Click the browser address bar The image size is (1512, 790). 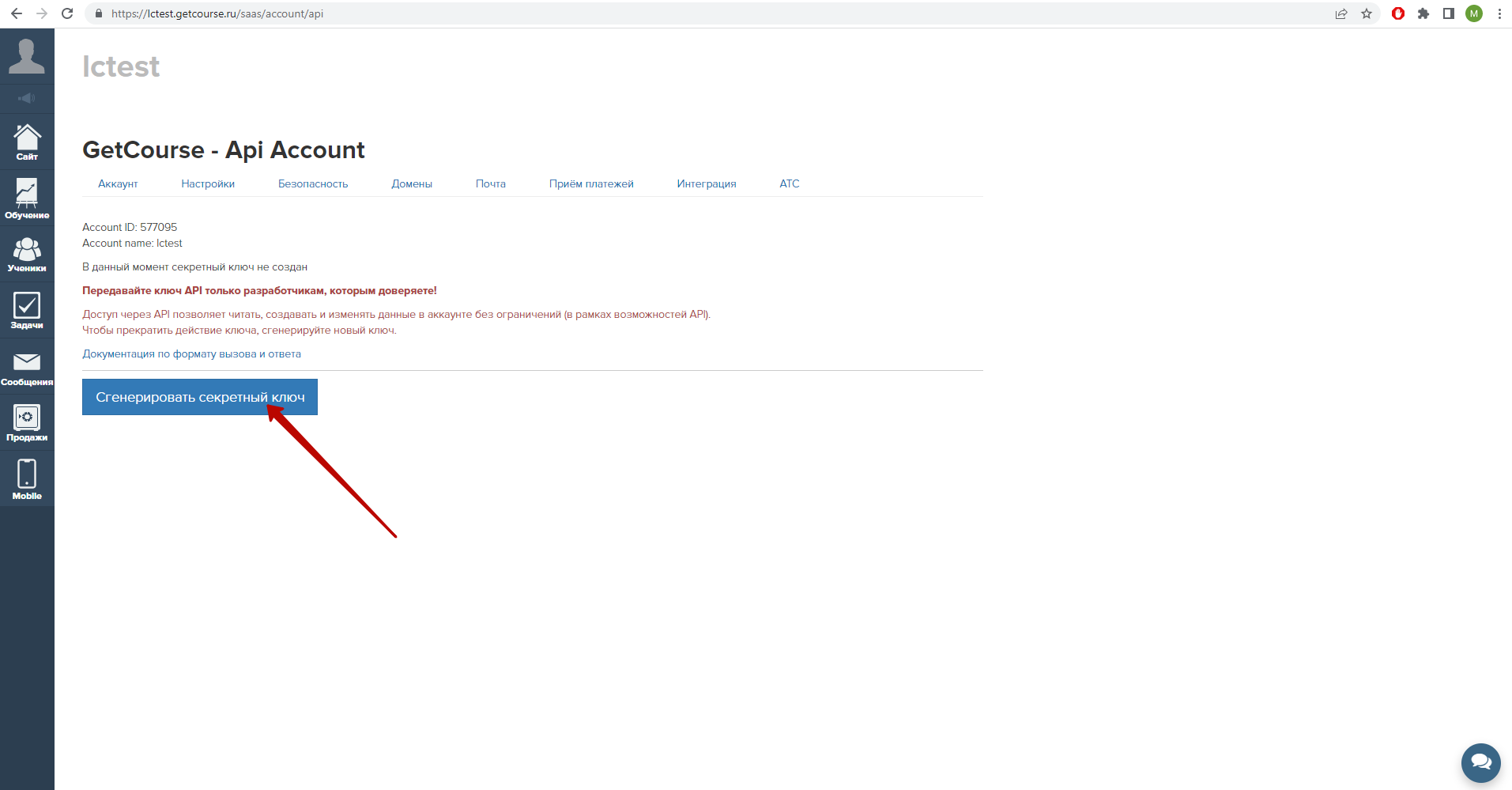[632, 13]
